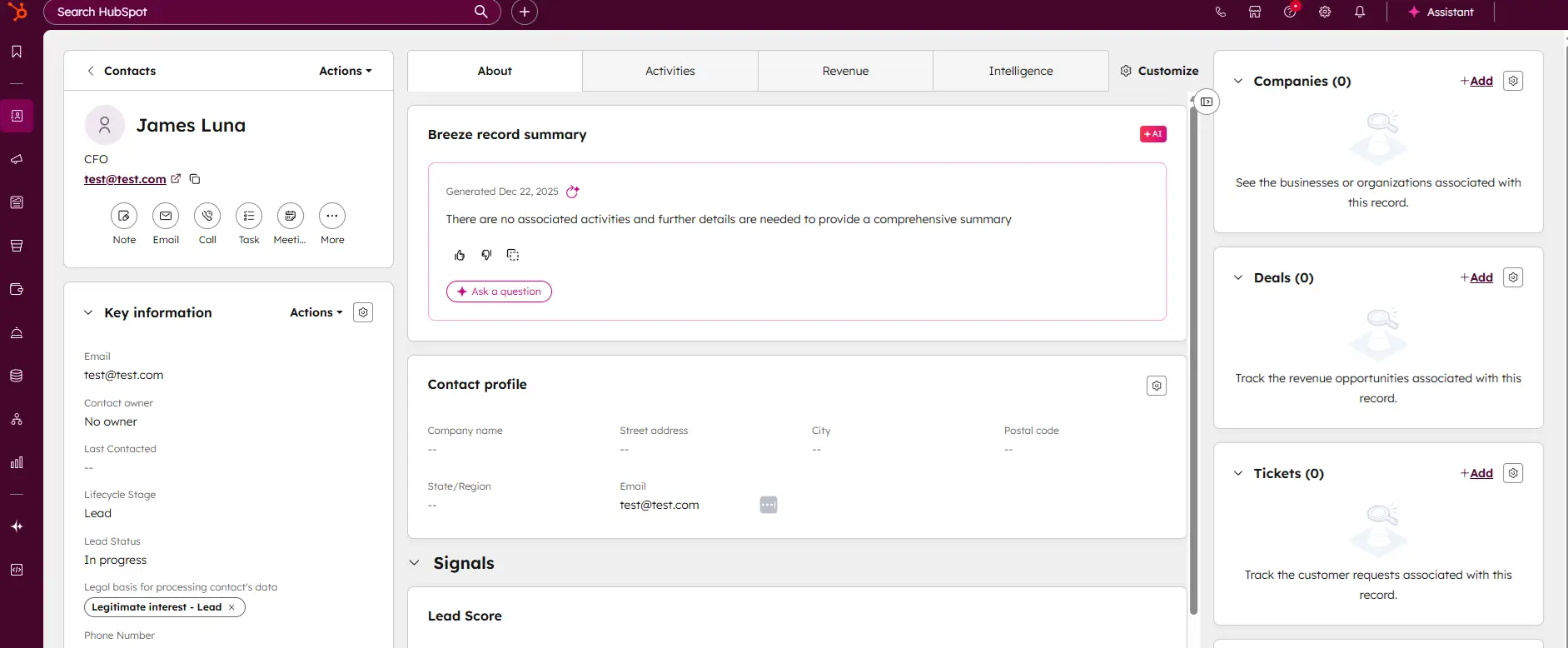Open the calling phone icon in top bar
Viewport: 1568px width, 648px height.
pos(1221,12)
